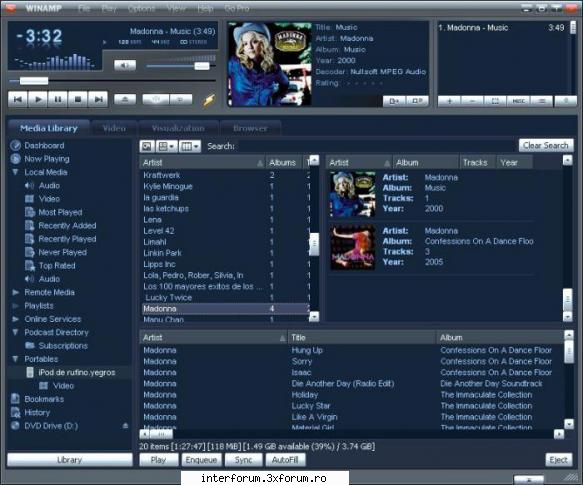This screenshot has height=485, width=583.
Task: Click the Eject/Open file button
Action: (x=125, y=99)
